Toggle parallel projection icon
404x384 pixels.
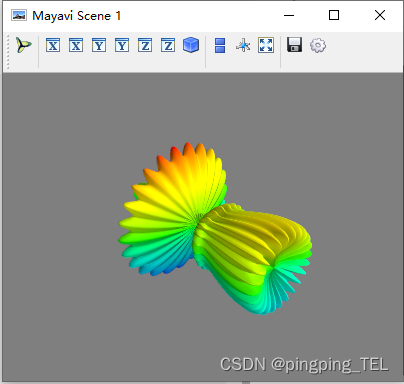(220, 45)
